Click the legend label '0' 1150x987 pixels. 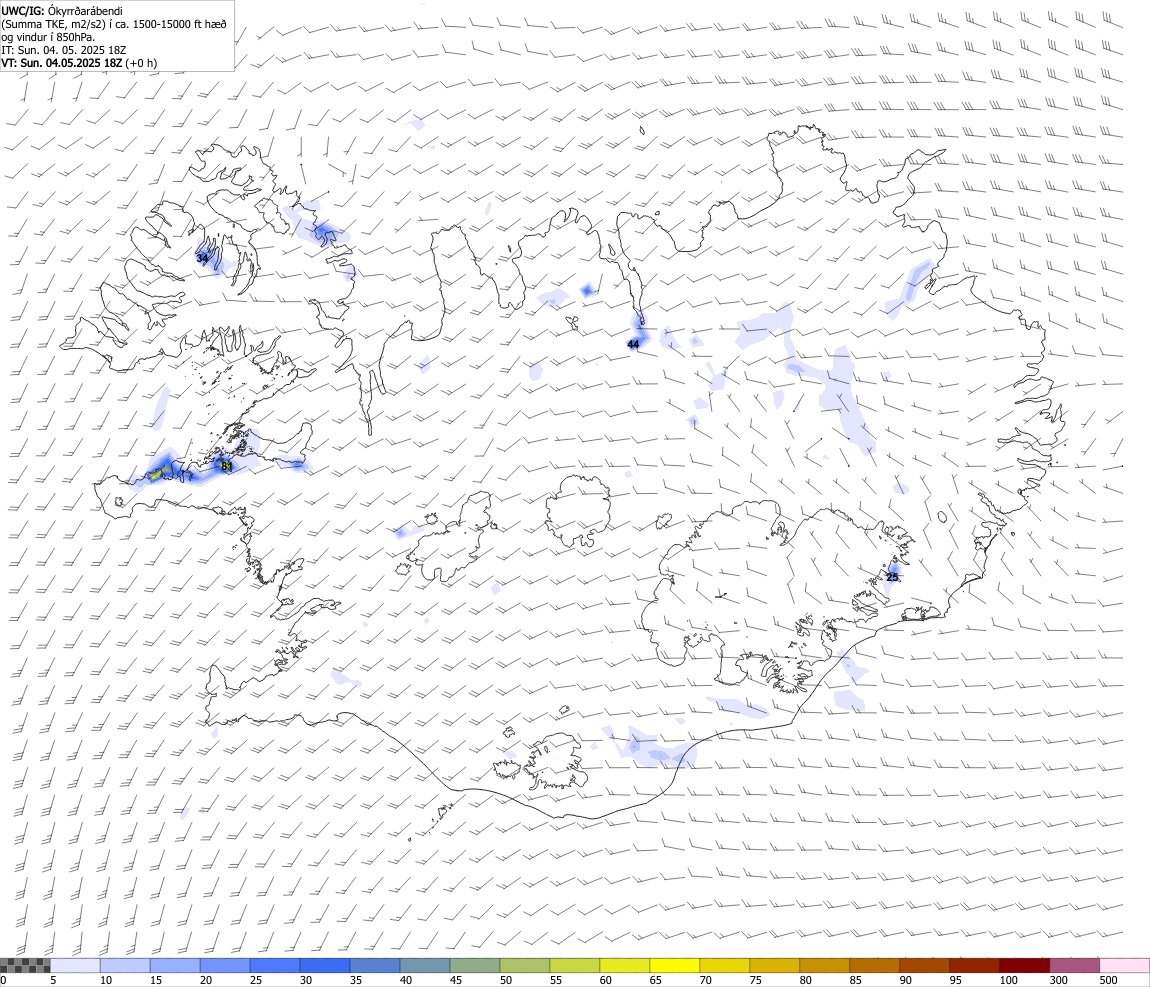[x=4, y=980]
